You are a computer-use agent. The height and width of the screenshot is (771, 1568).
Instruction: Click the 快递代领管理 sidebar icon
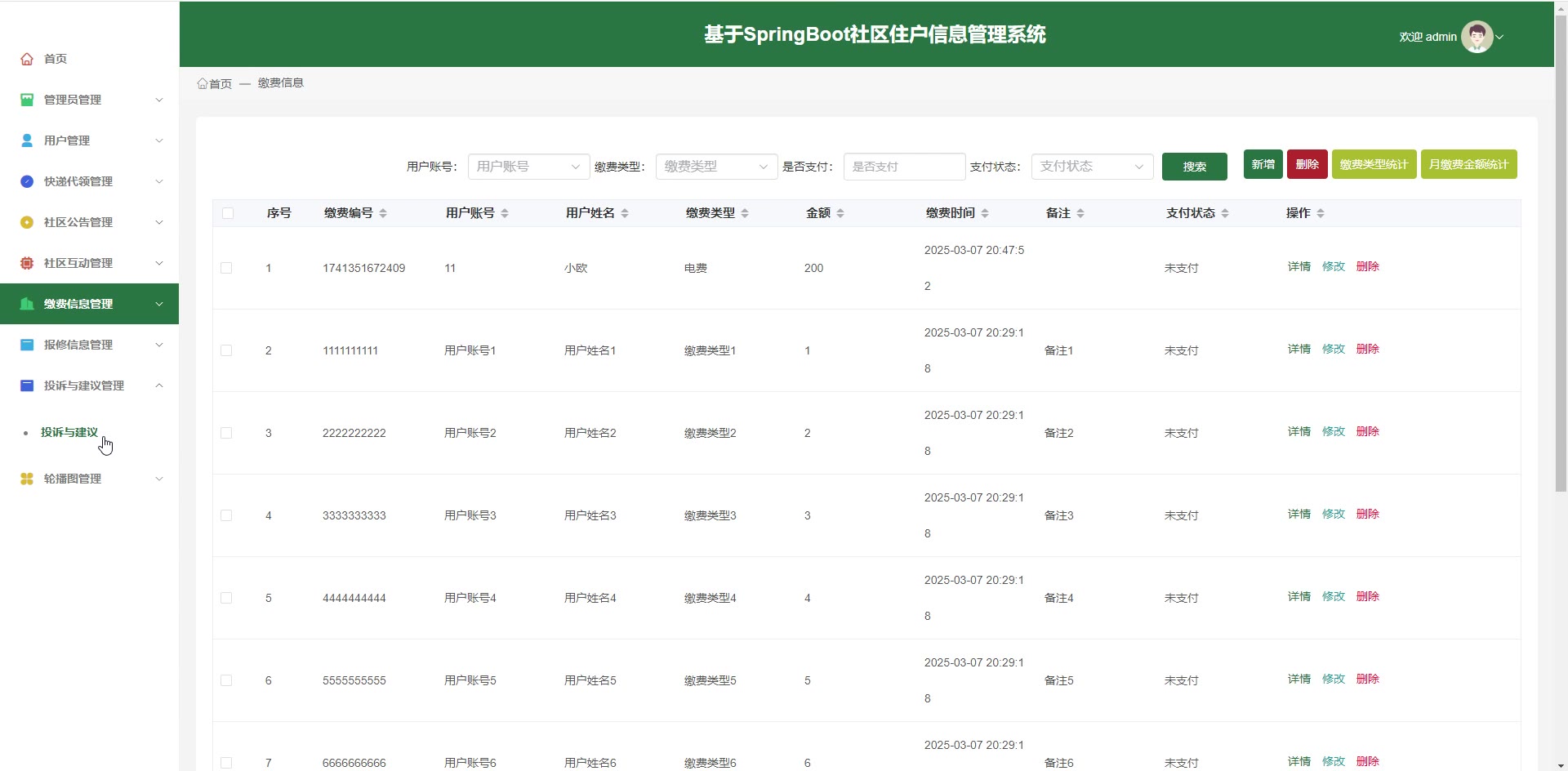[27, 181]
